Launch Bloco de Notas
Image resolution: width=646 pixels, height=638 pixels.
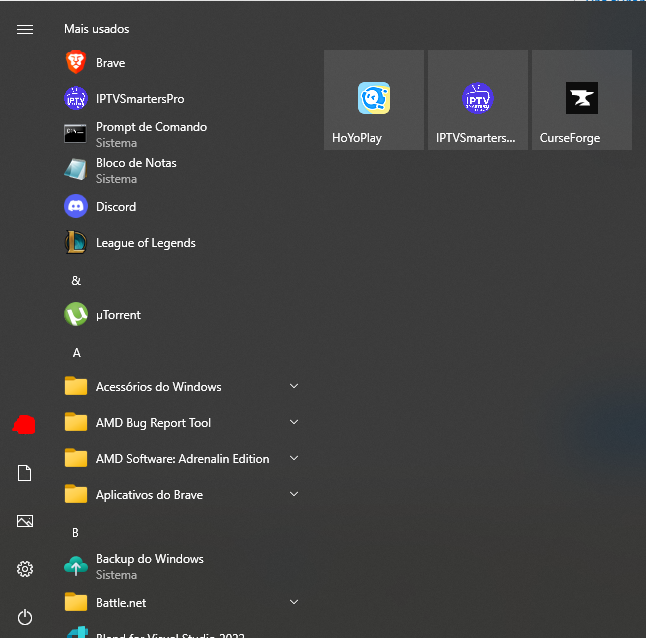tap(181, 171)
